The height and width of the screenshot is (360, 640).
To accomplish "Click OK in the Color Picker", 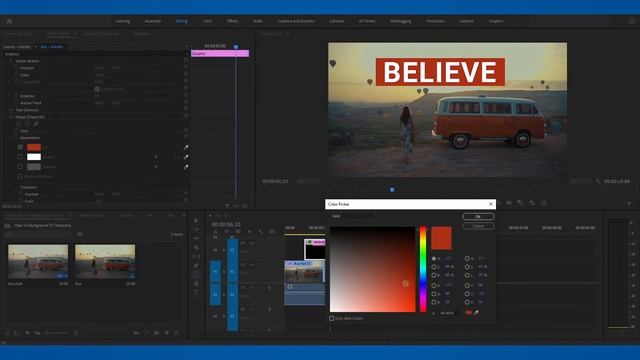I will [478, 216].
